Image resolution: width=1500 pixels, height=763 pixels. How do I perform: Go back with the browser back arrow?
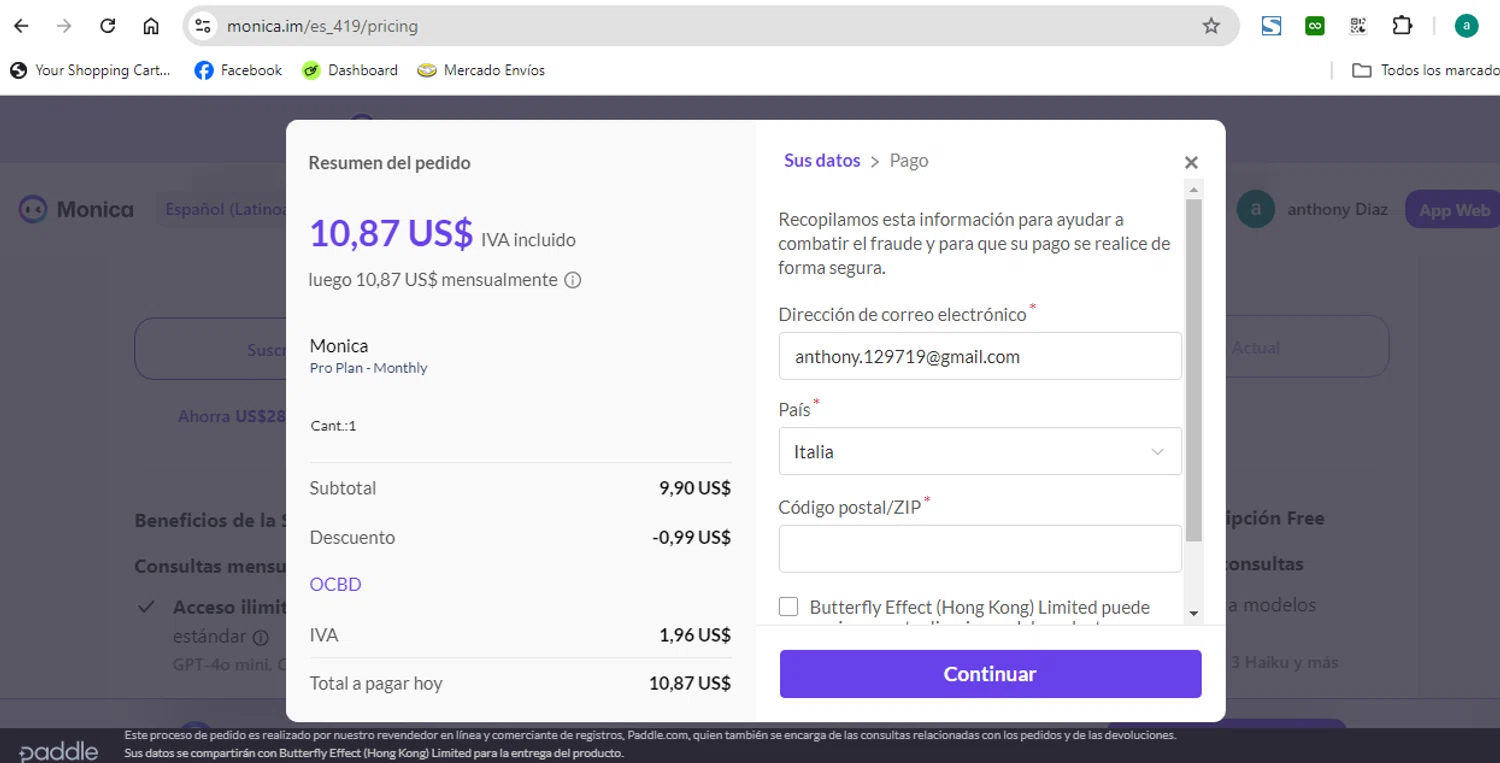(21, 26)
